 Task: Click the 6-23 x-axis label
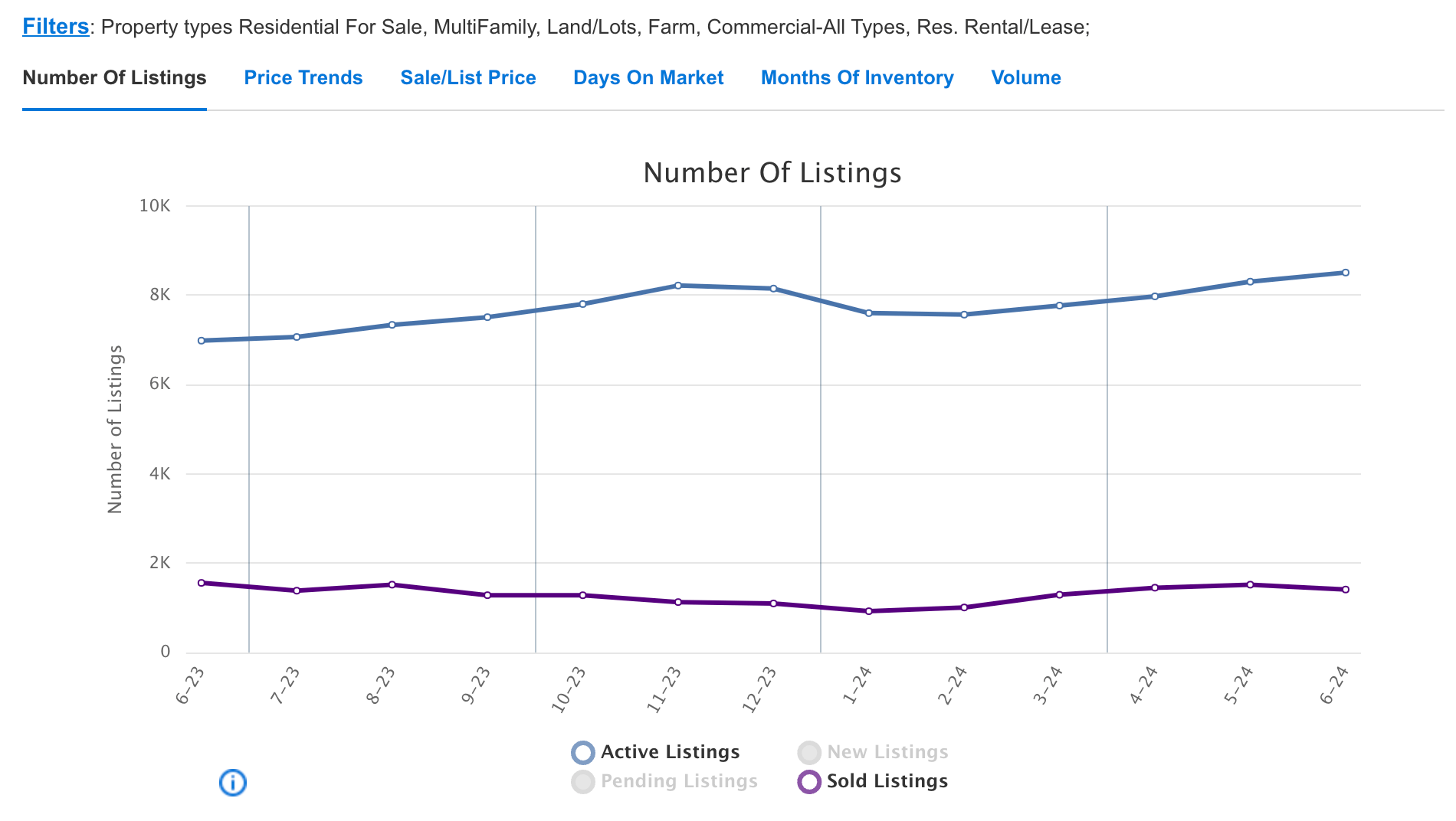(x=190, y=685)
